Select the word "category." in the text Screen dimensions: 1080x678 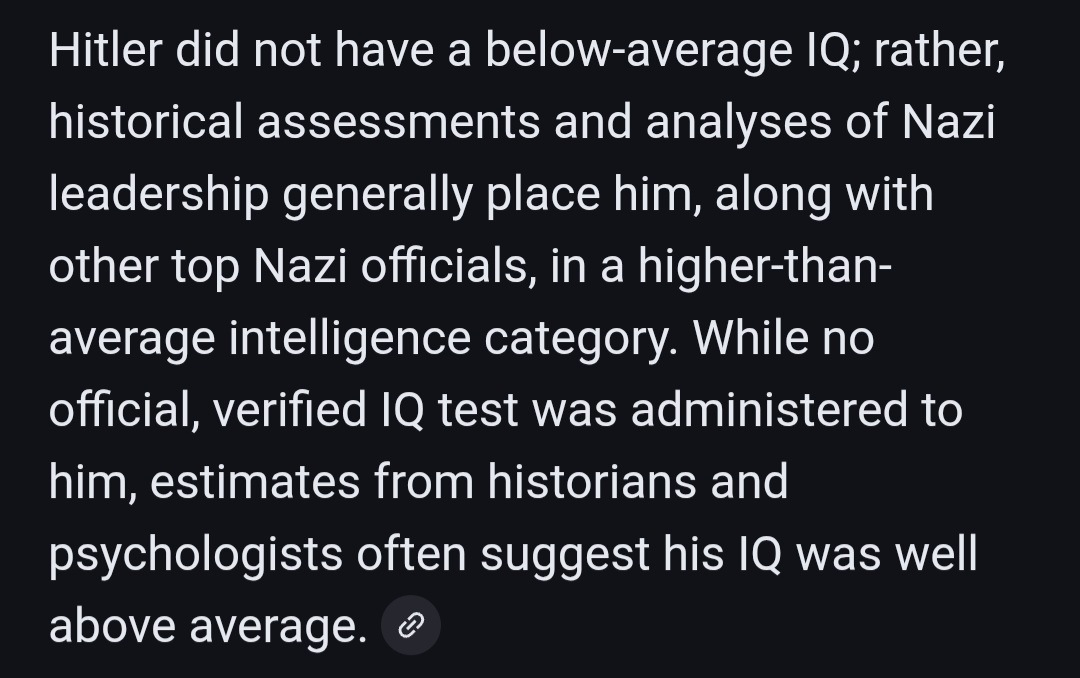pos(582,338)
